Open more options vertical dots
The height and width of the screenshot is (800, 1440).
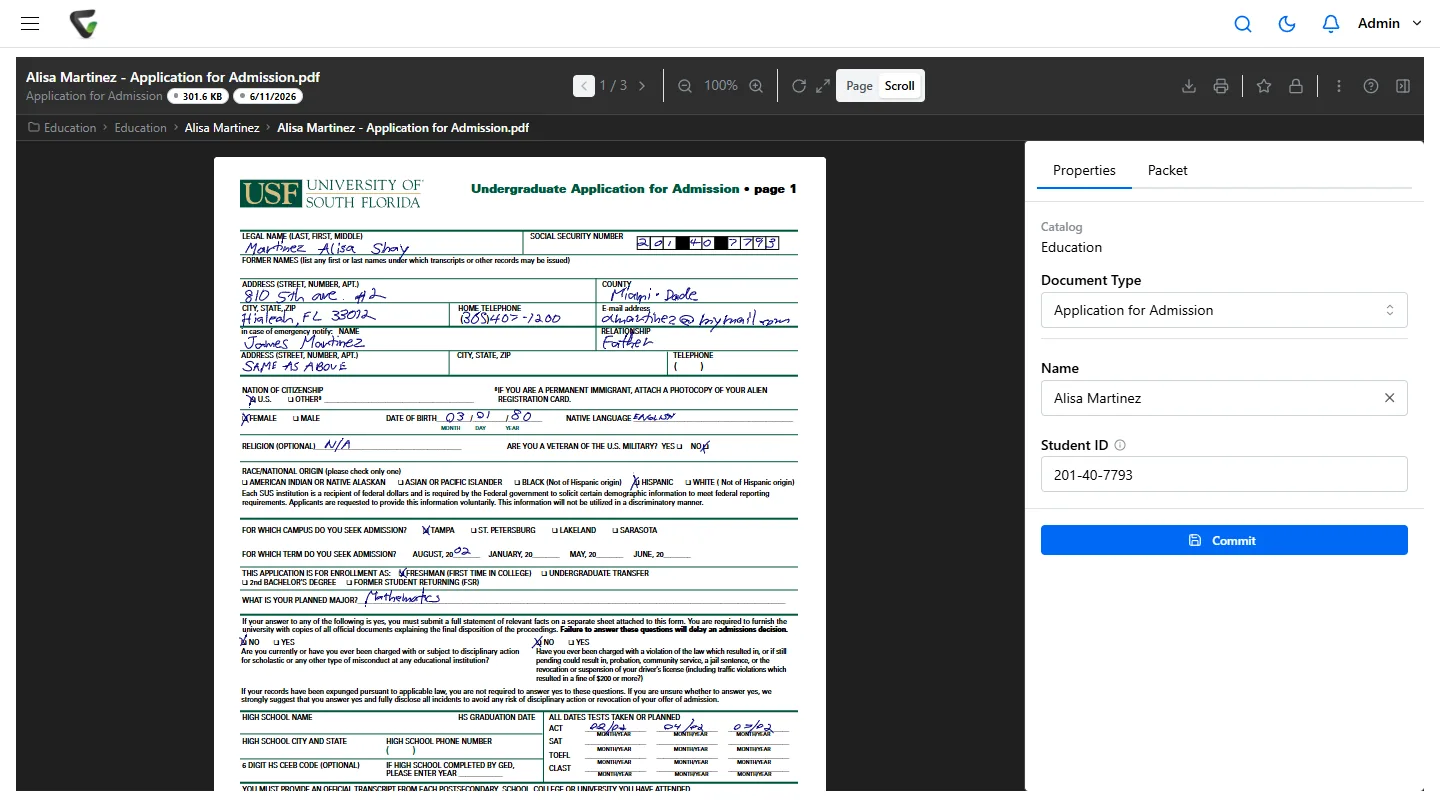coord(1339,86)
